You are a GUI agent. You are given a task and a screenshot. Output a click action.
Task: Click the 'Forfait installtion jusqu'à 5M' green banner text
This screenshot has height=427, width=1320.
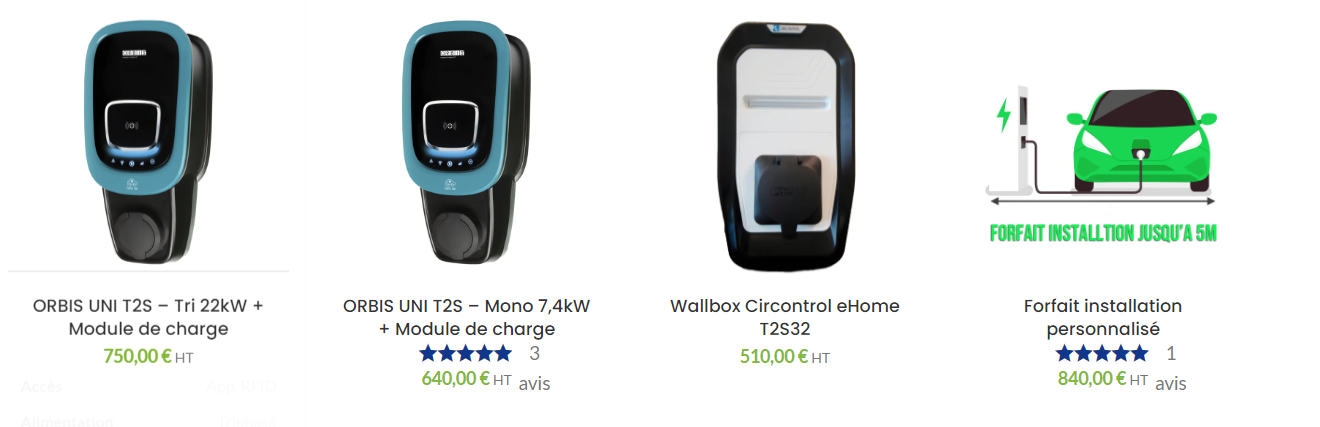click(x=1102, y=234)
